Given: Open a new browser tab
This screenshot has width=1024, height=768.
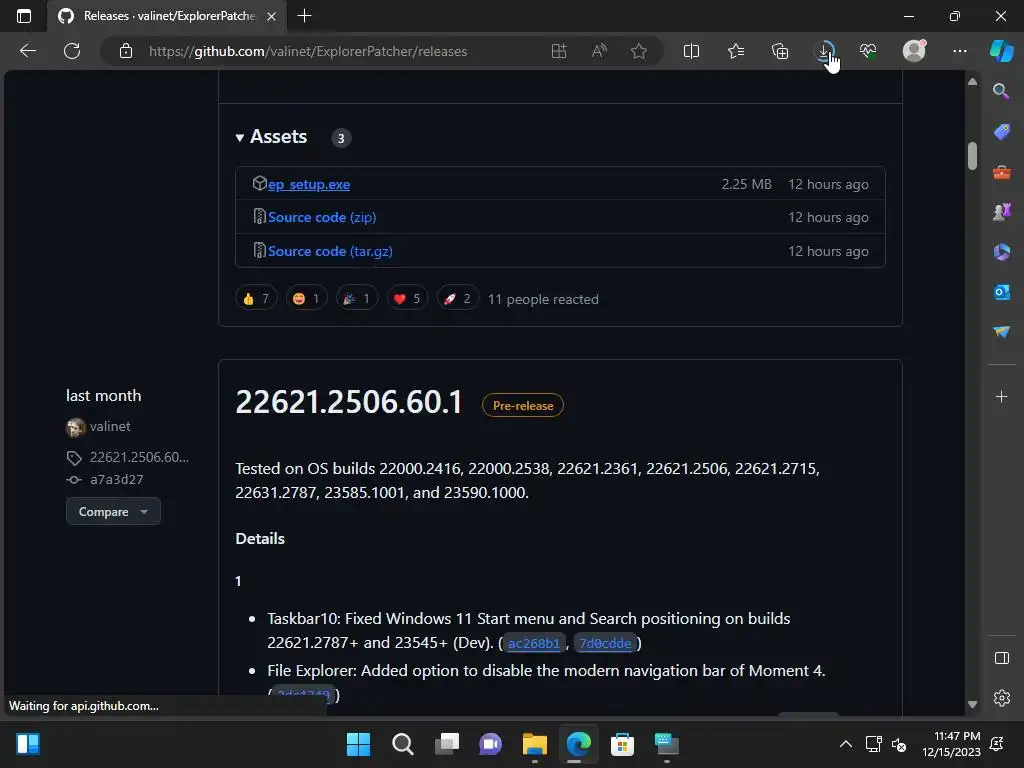Looking at the screenshot, I should tap(304, 16).
